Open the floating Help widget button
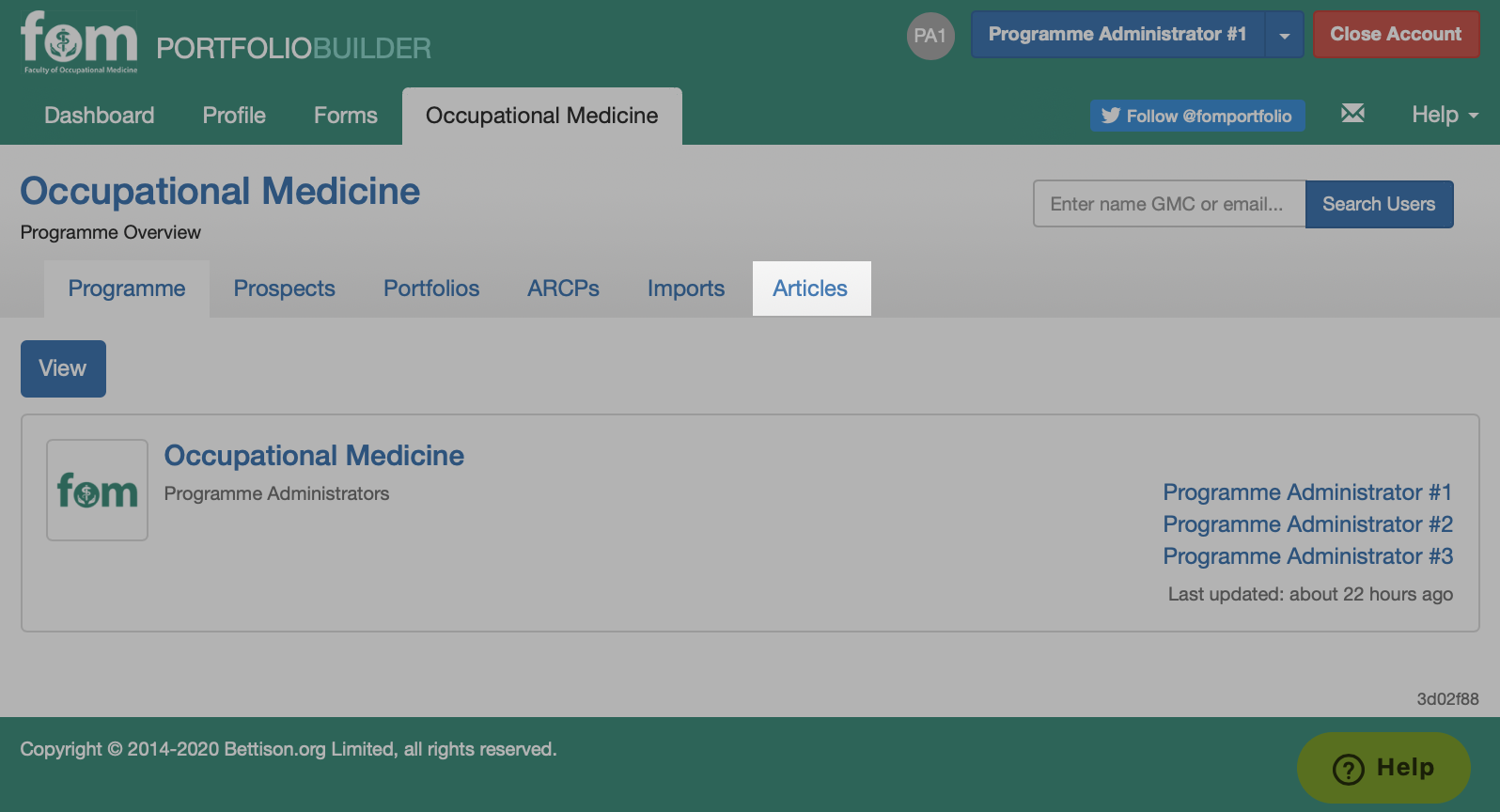Screen dimensions: 1500x812 click(1383, 768)
